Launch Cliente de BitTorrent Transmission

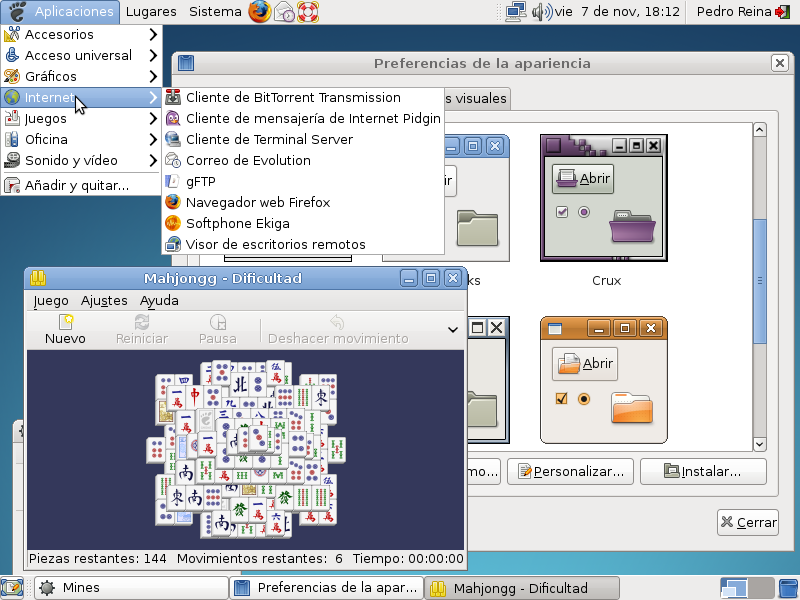tap(292, 97)
